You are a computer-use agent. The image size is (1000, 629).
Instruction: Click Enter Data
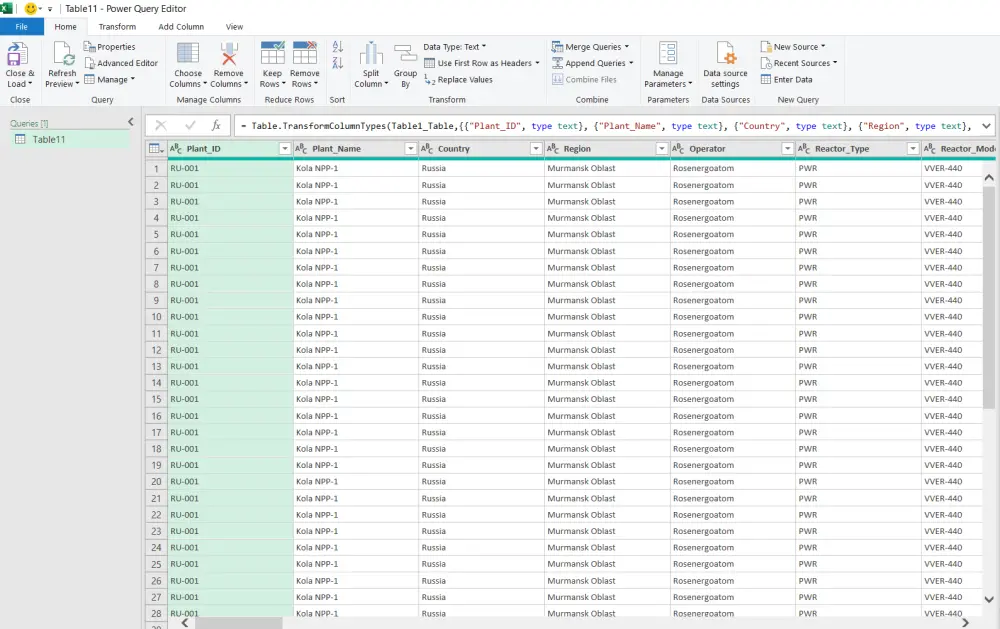(786, 80)
